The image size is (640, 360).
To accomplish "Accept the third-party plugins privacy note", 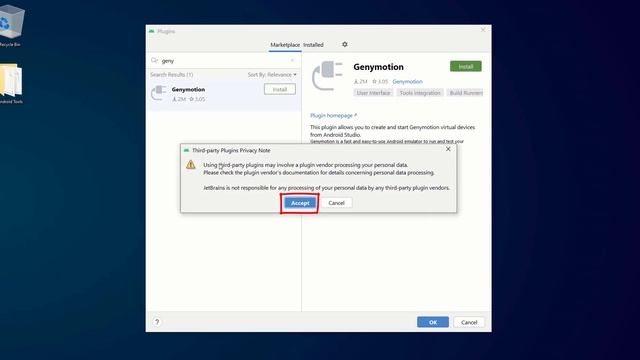I will (x=300, y=203).
